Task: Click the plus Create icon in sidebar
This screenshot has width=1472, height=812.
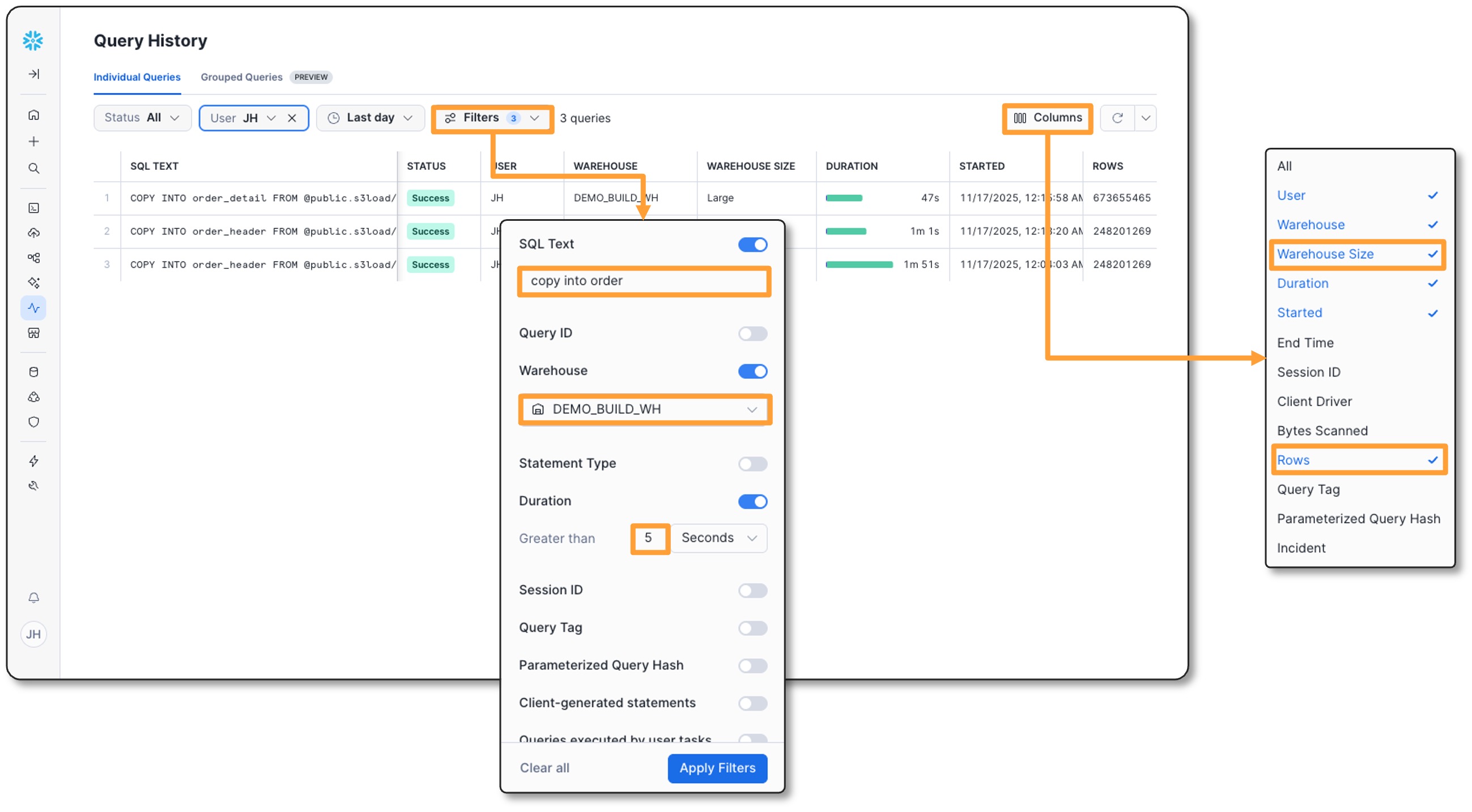Action: (x=34, y=142)
